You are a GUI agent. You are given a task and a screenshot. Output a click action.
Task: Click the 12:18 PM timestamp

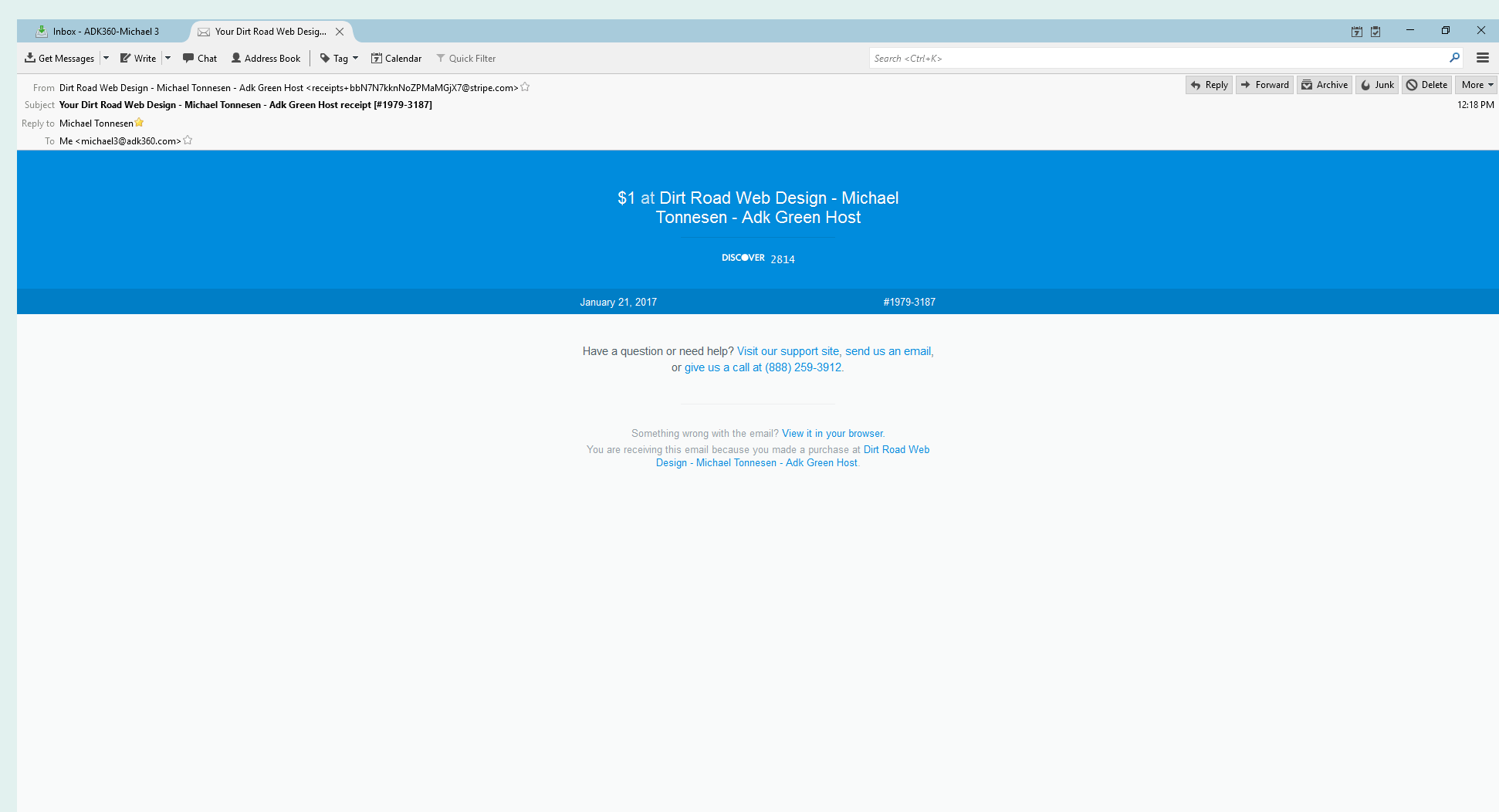(x=1475, y=105)
